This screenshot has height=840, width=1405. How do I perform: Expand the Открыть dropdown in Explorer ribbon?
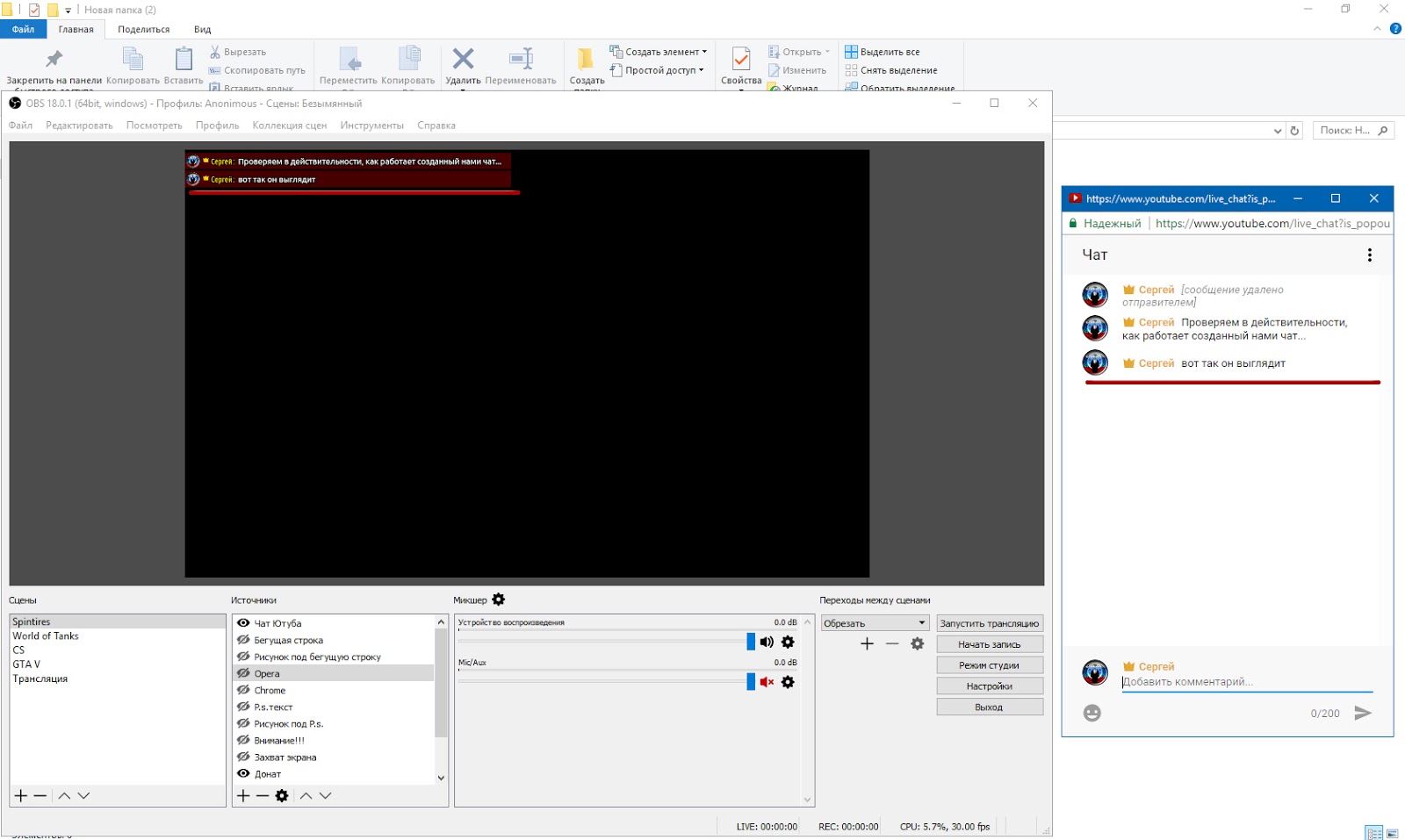tap(827, 52)
